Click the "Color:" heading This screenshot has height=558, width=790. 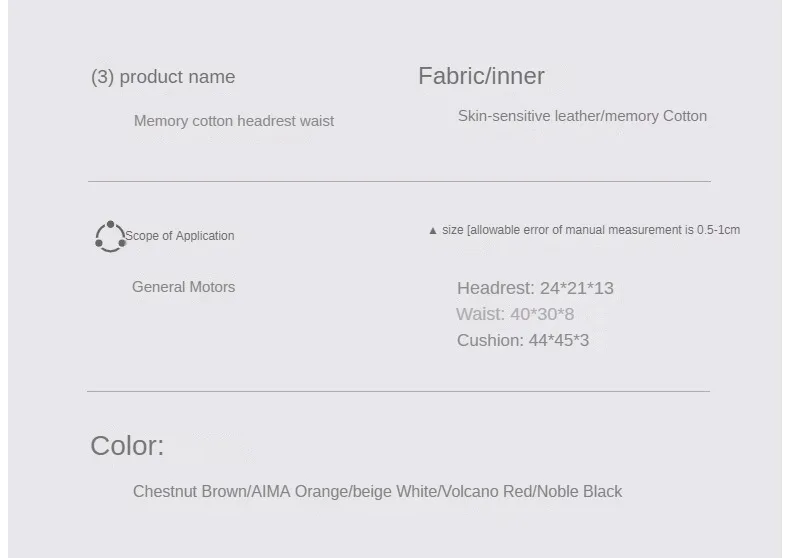[127, 446]
